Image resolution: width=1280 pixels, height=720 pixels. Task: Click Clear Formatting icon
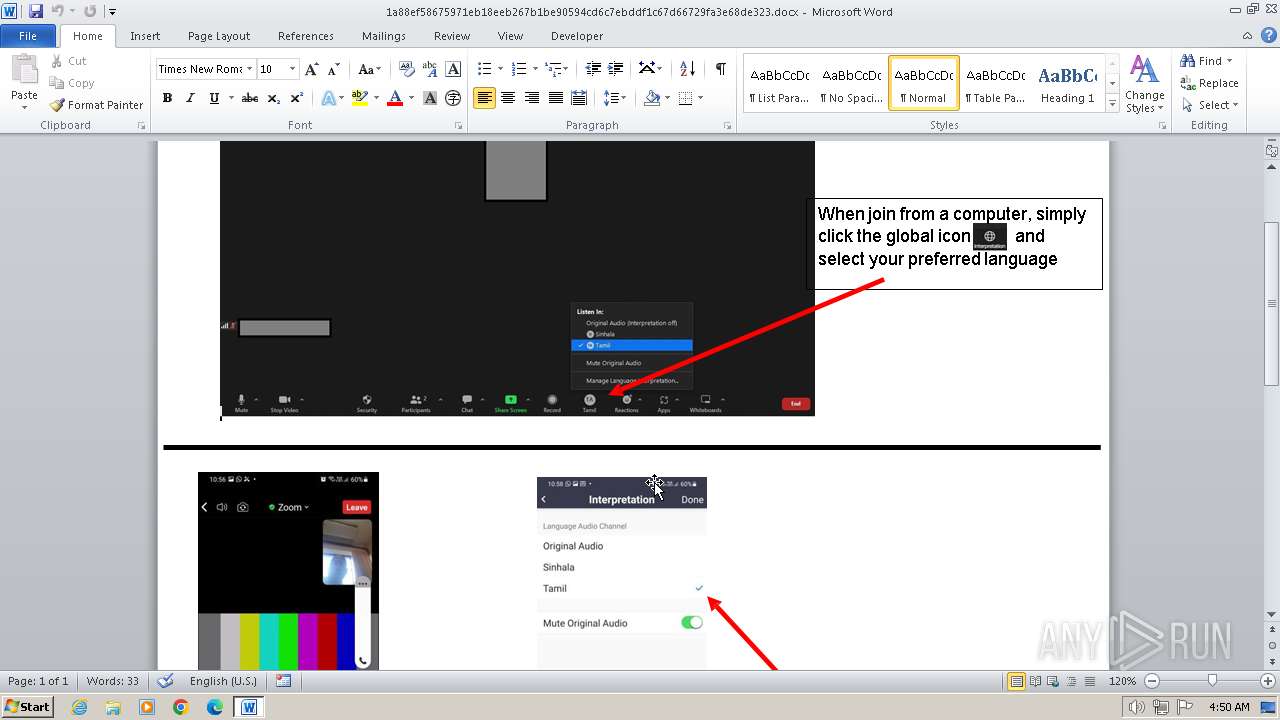(x=407, y=69)
